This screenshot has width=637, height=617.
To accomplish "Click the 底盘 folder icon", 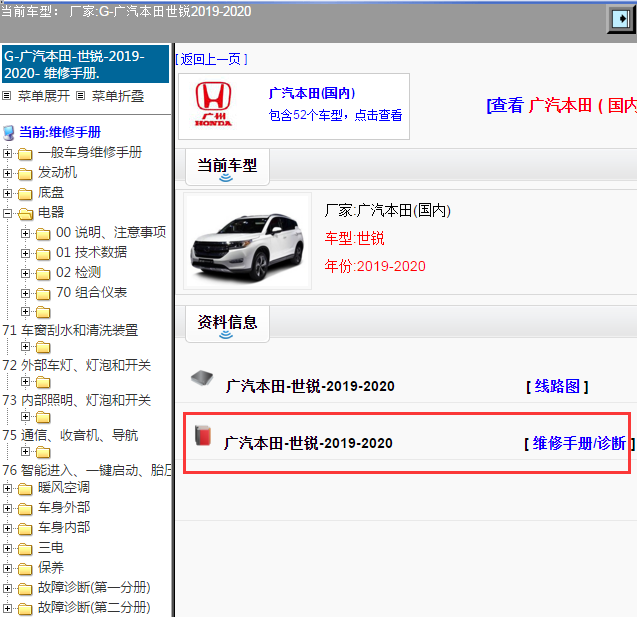I will [x=25, y=194].
